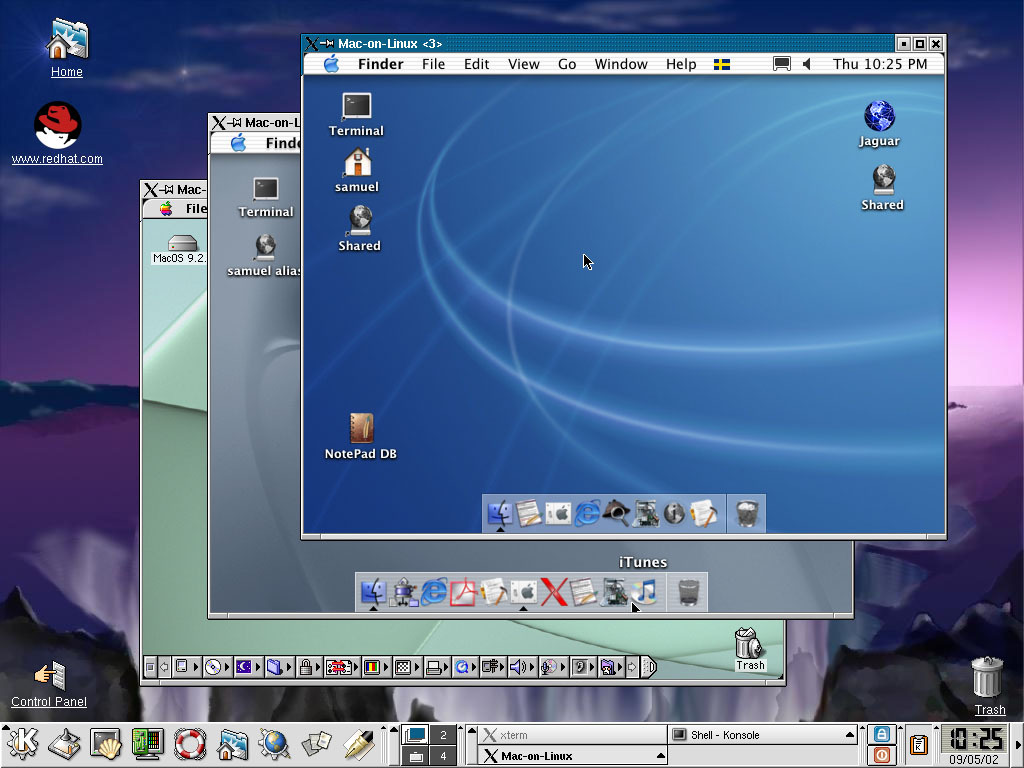The image size is (1024, 768).
Task: Open the Help menu in the front window
Action: [x=681, y=64]
